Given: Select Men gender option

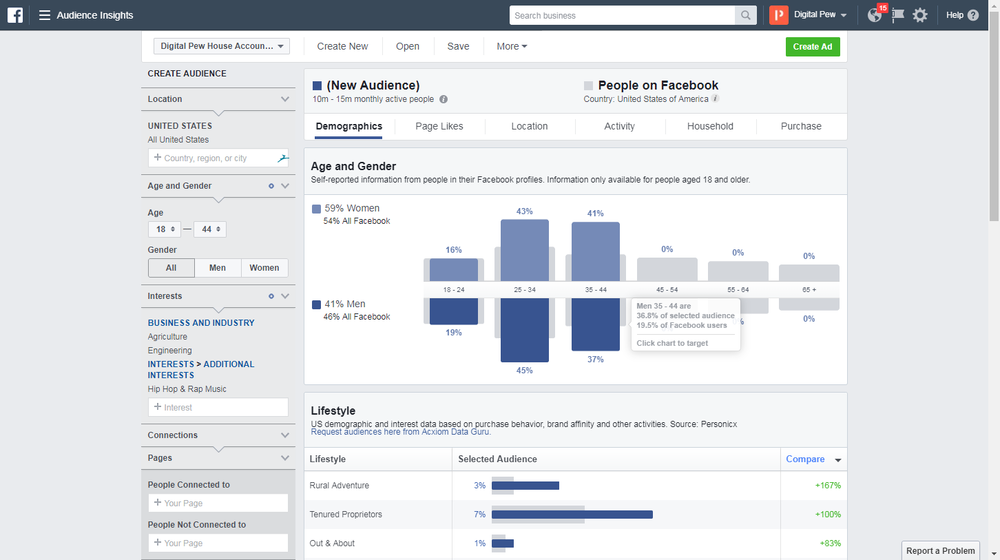Looking at the screenshot, I should coord(217,268).
